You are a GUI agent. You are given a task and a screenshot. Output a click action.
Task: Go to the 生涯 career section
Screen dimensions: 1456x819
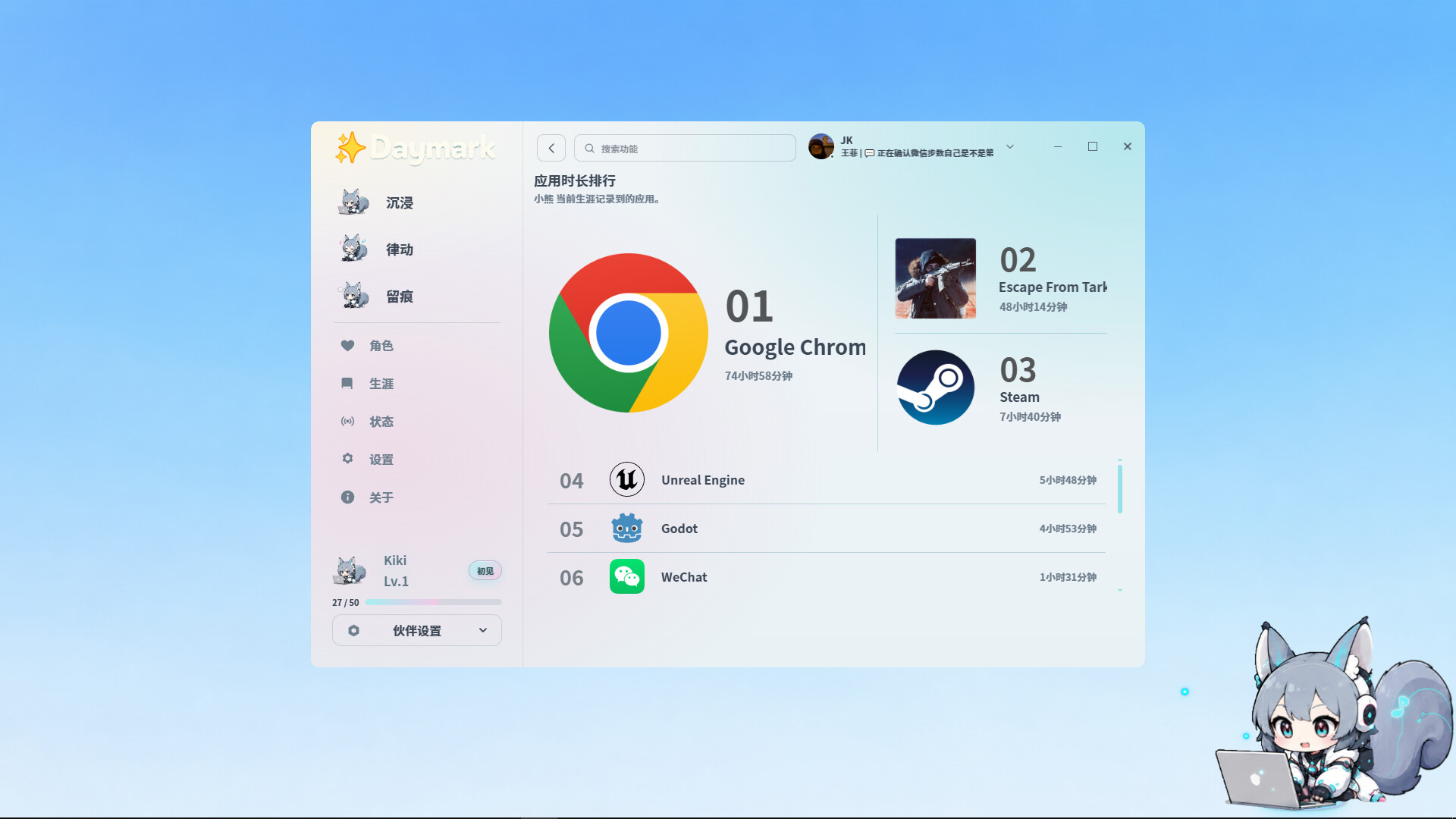pyautogui.click(x=381, y=384)
